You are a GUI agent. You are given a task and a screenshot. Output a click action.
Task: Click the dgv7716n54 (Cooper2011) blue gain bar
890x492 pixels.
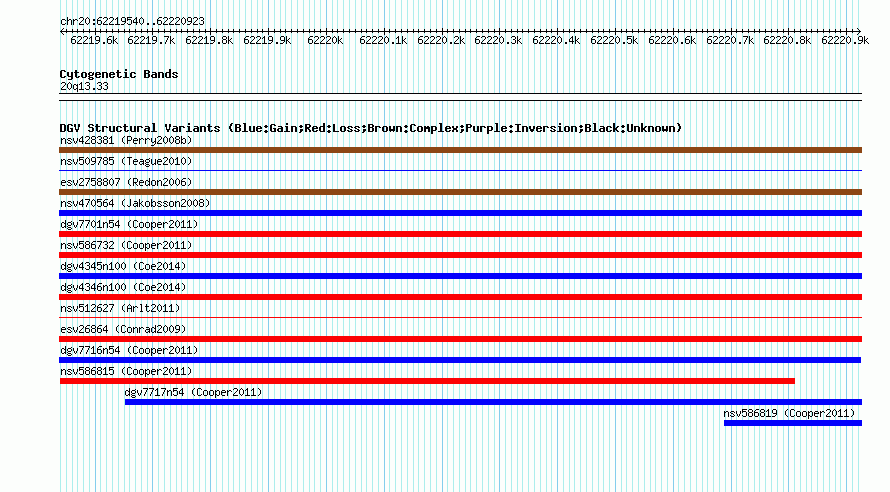460,360
